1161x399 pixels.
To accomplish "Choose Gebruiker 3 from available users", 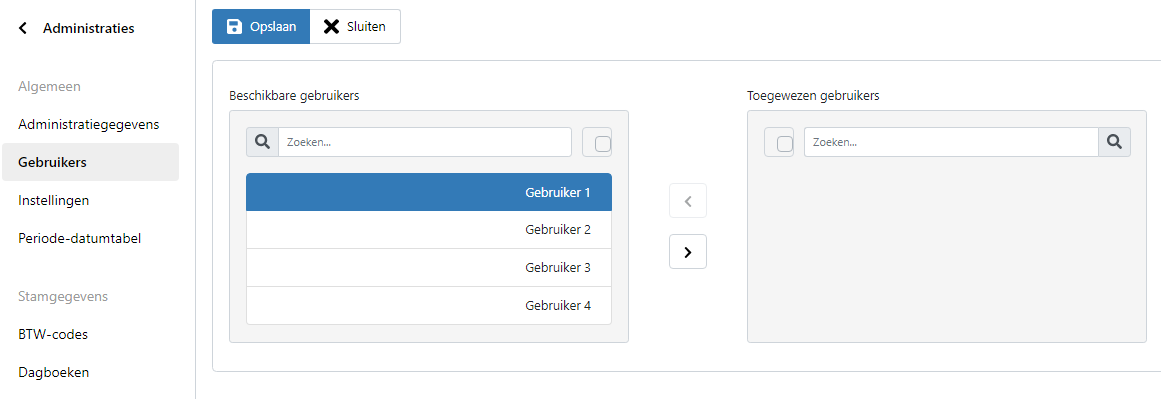I will [x=429, y=267].
